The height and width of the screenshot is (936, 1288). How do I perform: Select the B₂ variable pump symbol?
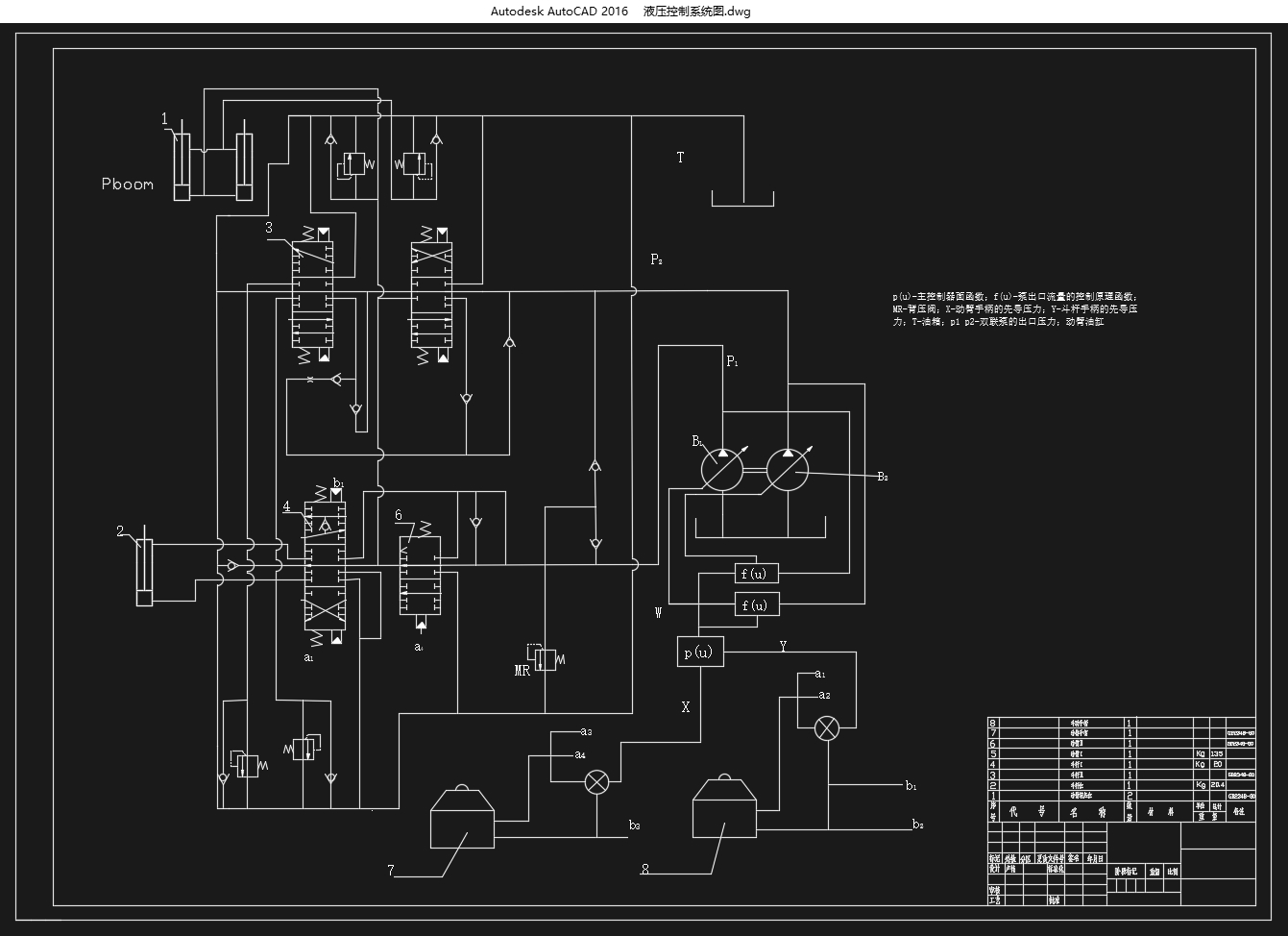[789, 471]
